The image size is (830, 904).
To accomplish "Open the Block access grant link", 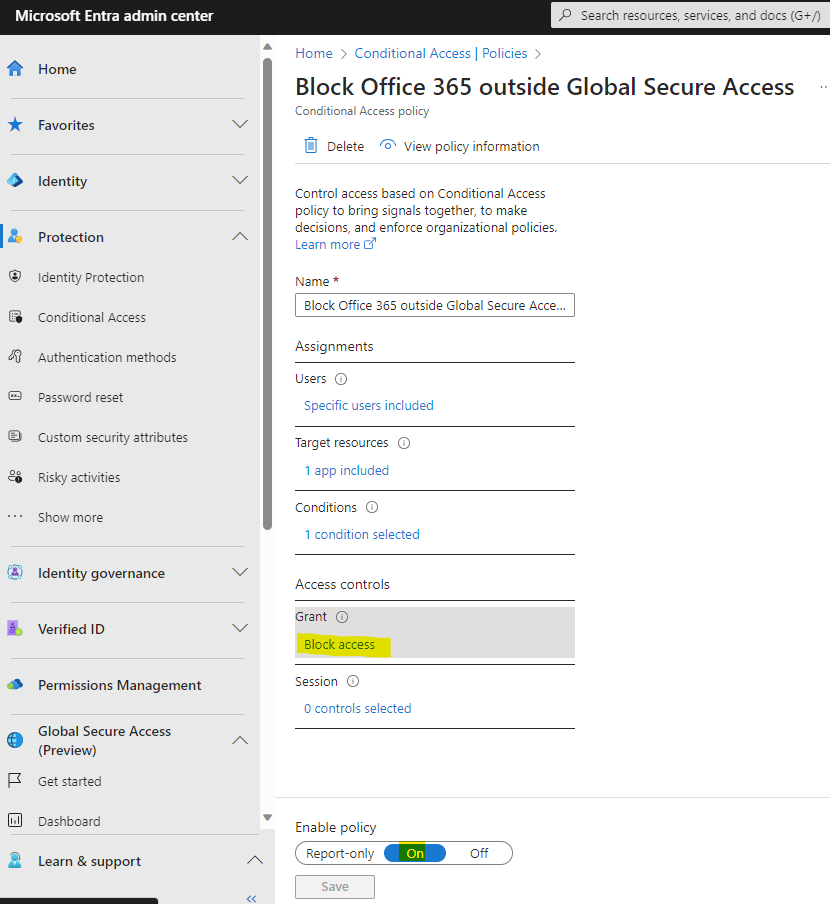I will [339, 645].
